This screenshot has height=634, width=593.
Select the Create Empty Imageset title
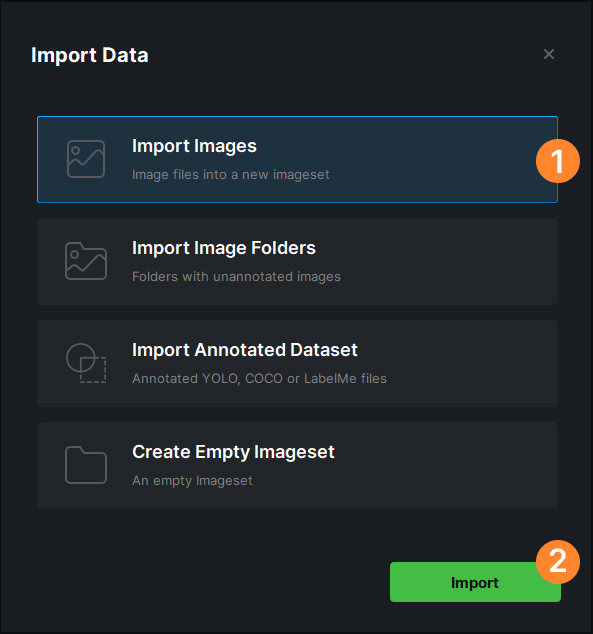tap(233, 452)
